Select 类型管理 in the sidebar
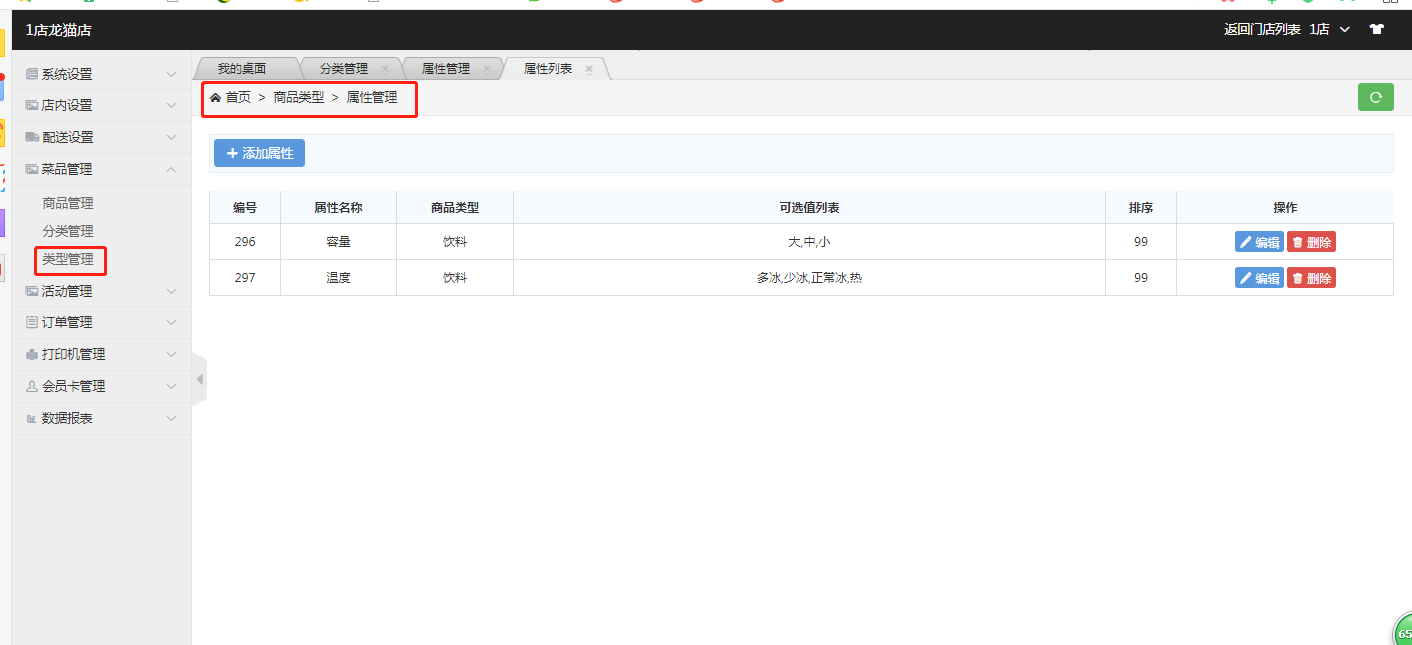 pos(68,259)
